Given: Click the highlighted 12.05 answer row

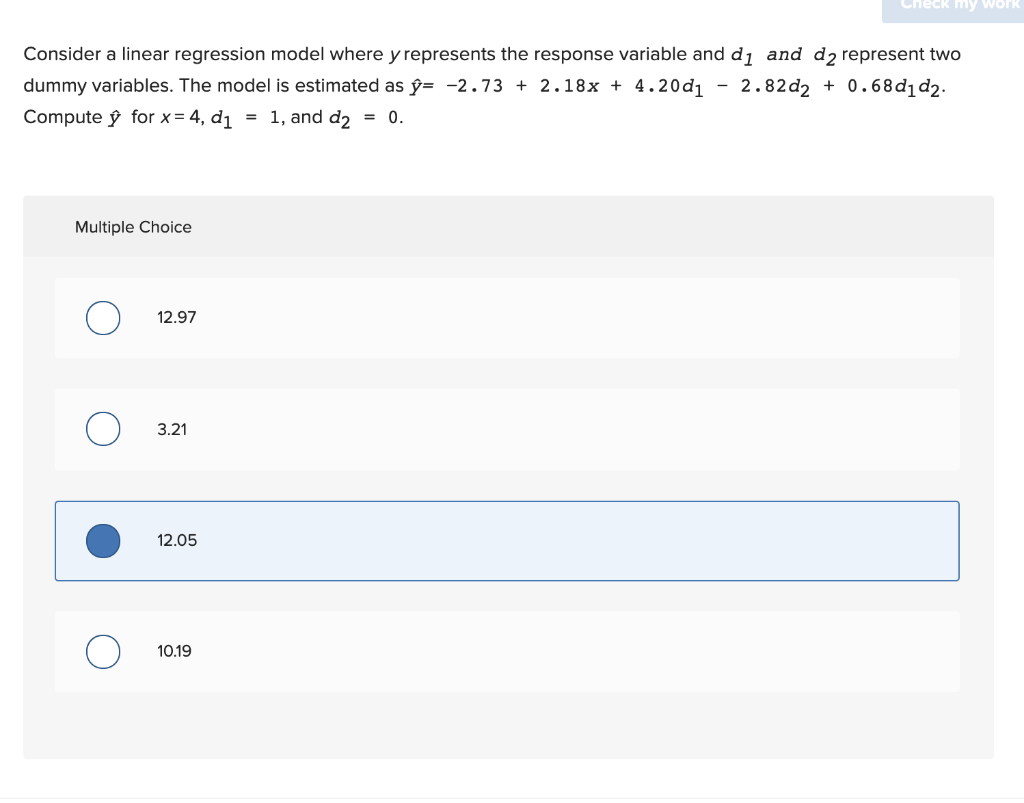Looking at the screenshot, I should (x=506, y=540).
